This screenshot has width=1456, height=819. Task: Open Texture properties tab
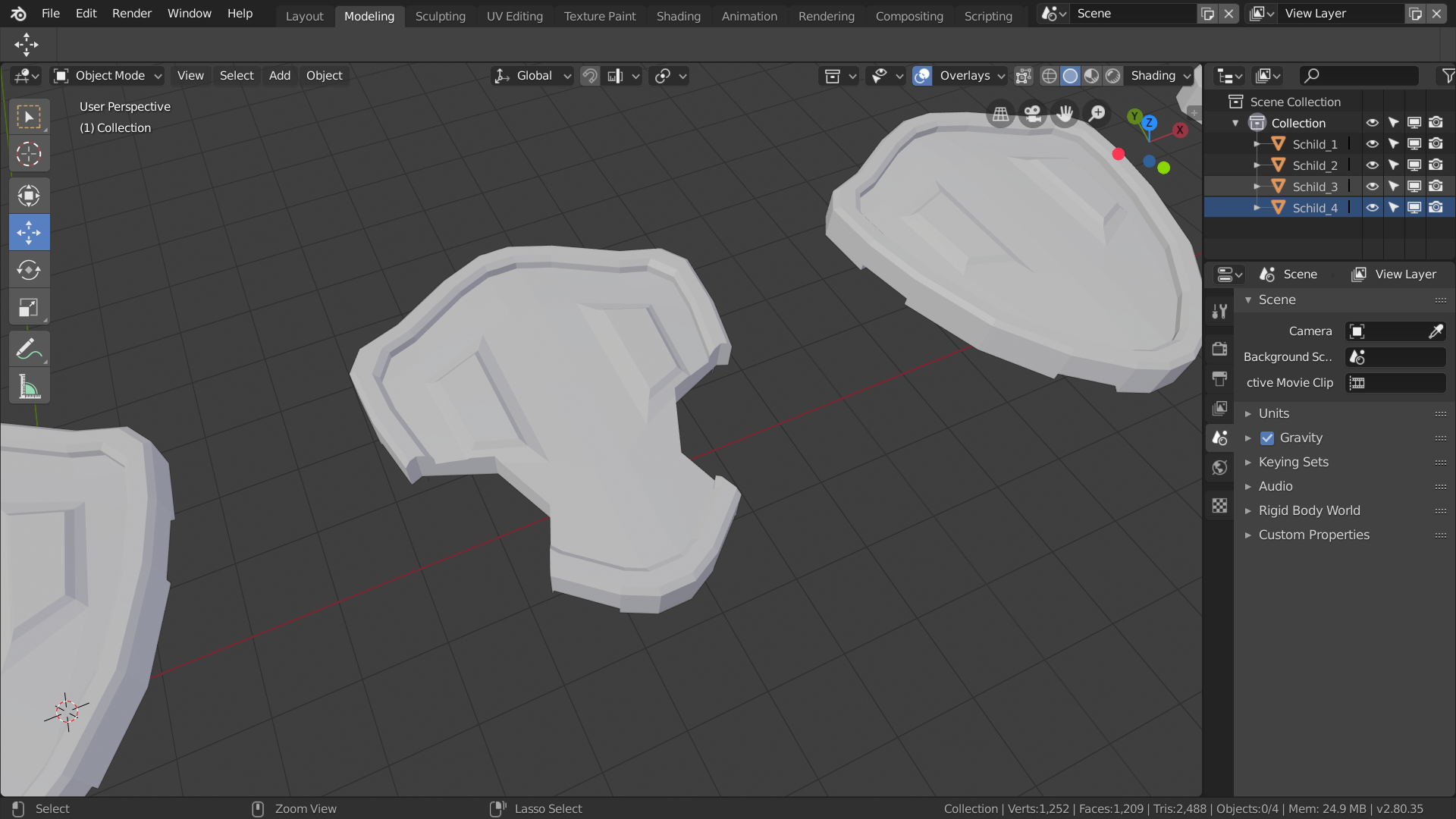click(x=1219, y=505)
